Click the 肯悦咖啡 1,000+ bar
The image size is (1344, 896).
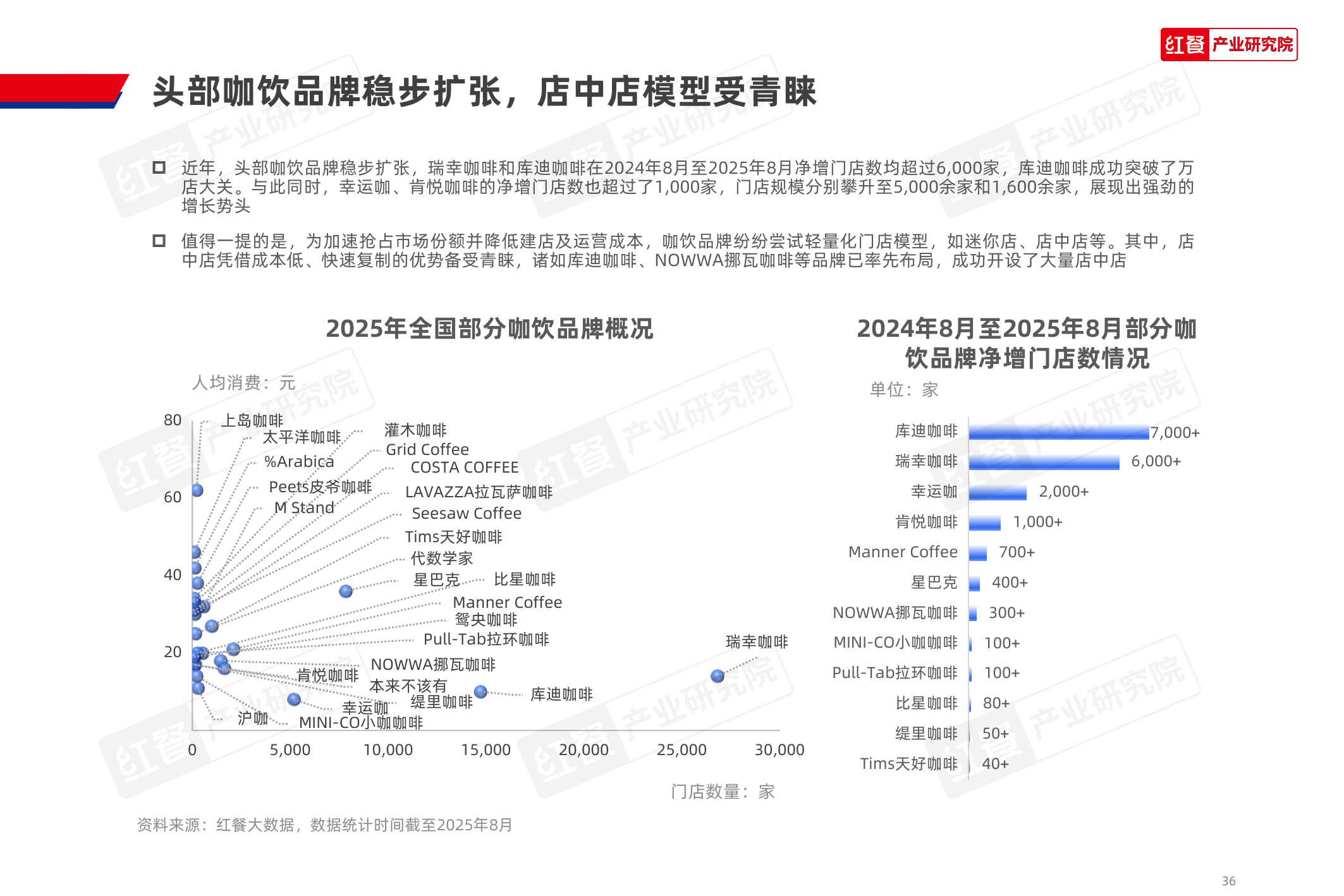(984, 523)
